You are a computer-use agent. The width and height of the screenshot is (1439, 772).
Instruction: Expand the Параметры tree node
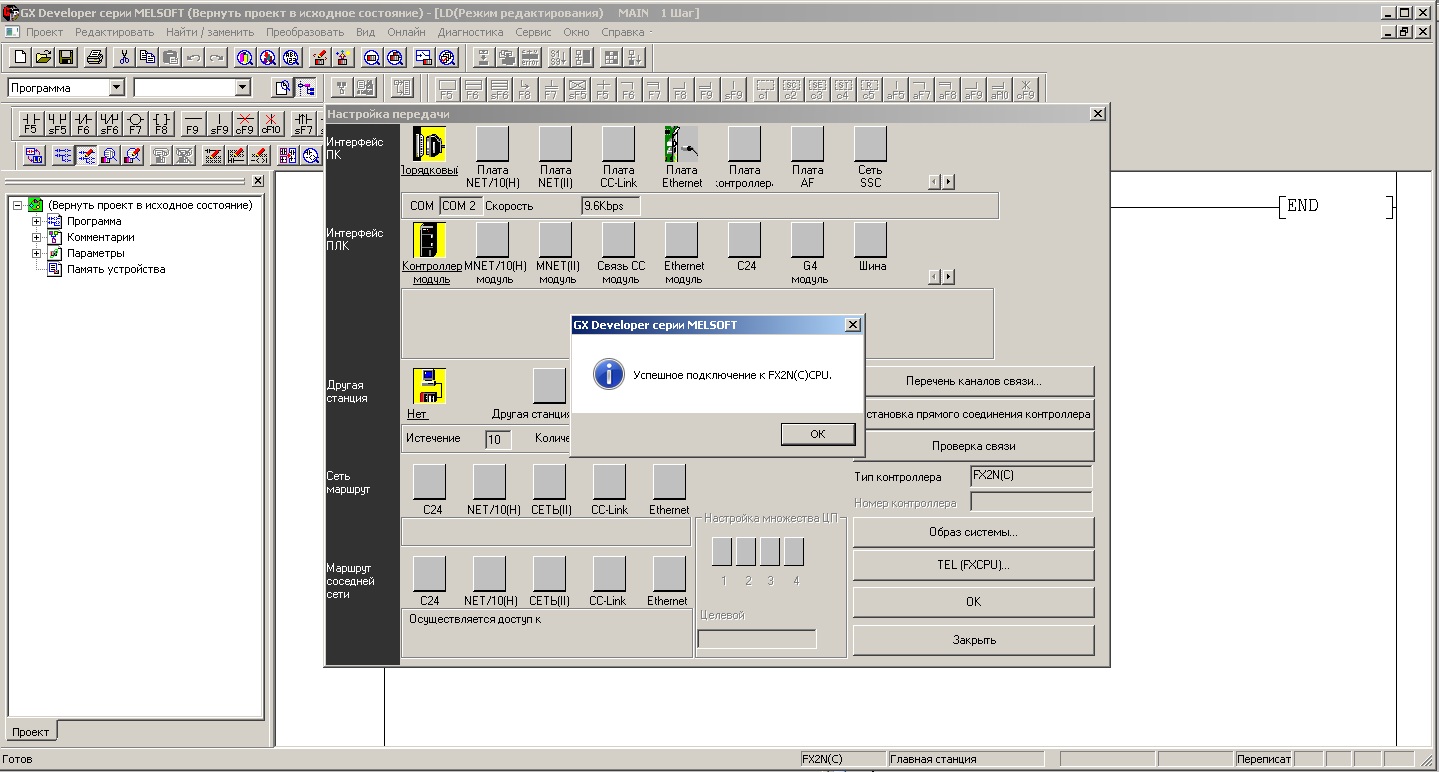37,254
